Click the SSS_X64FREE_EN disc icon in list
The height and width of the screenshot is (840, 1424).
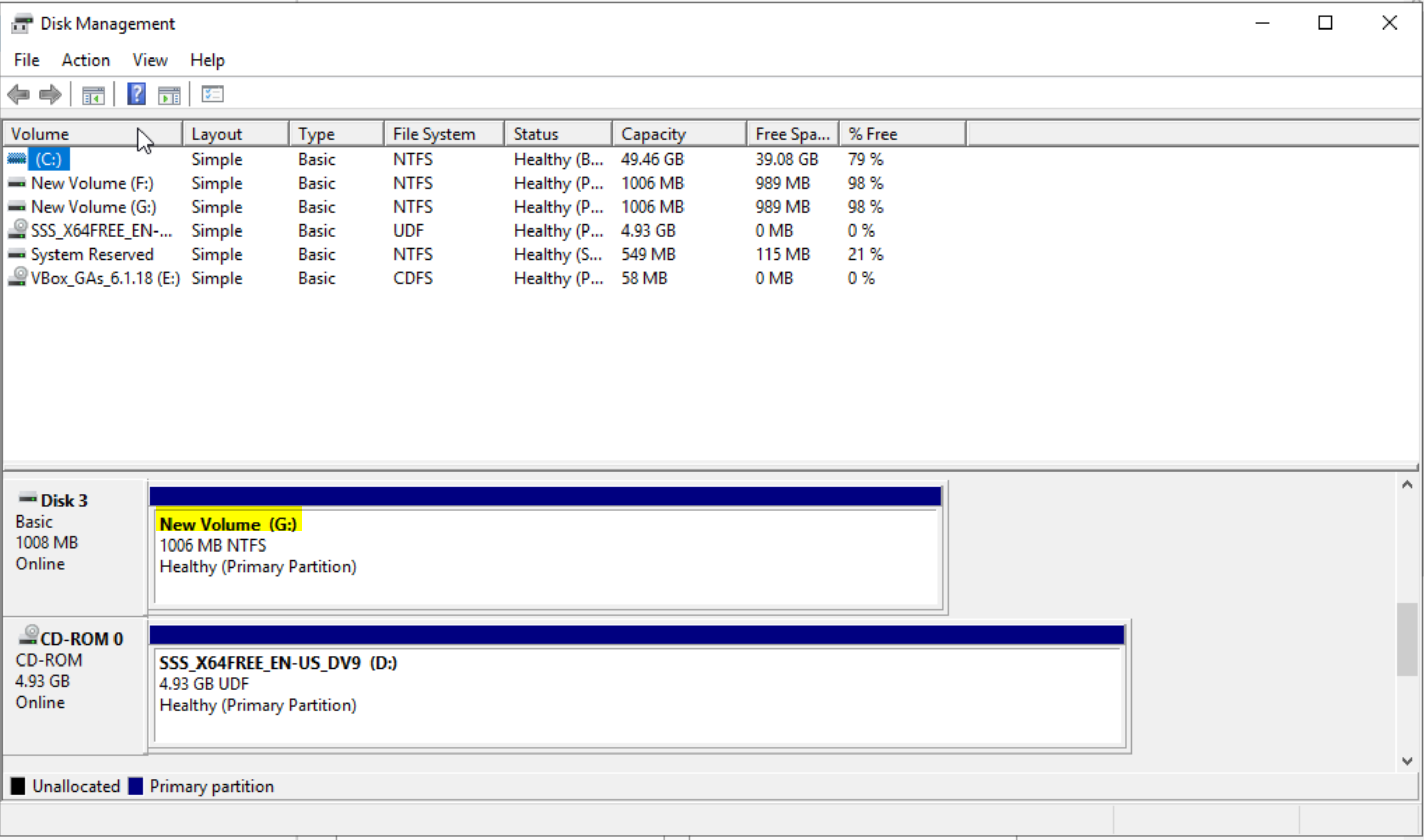tap(17, 229)
